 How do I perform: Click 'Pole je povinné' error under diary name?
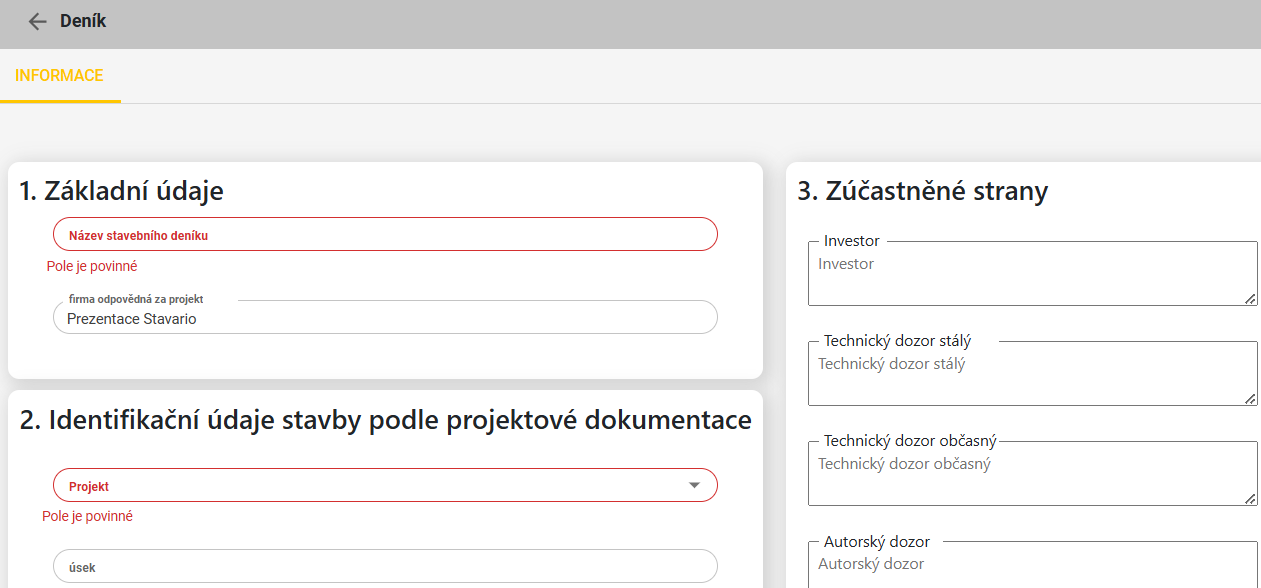pyautogui.click(x=92, y=267)
